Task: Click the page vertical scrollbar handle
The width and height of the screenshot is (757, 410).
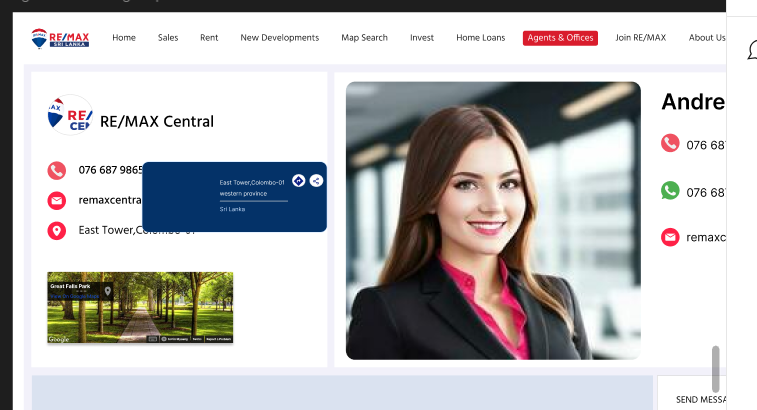Action: (715, 369)
